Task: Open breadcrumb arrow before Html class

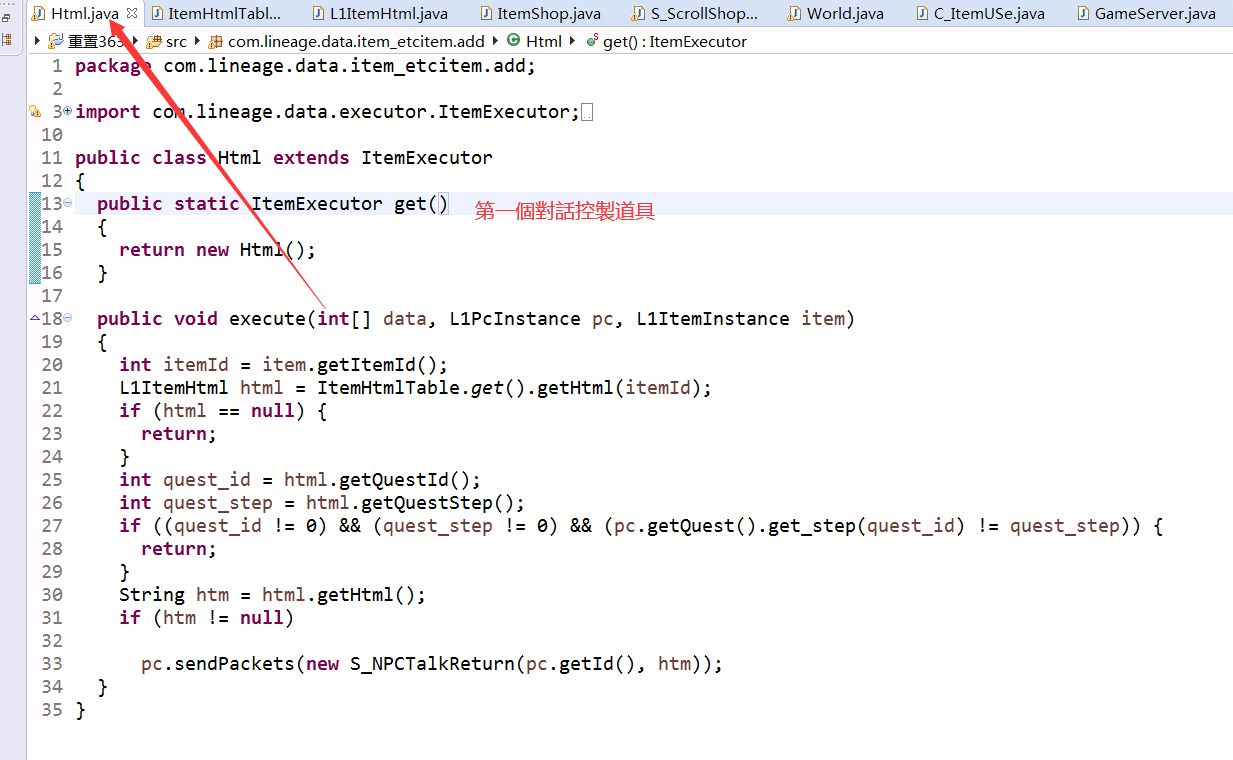Action: tap(496, 41)
